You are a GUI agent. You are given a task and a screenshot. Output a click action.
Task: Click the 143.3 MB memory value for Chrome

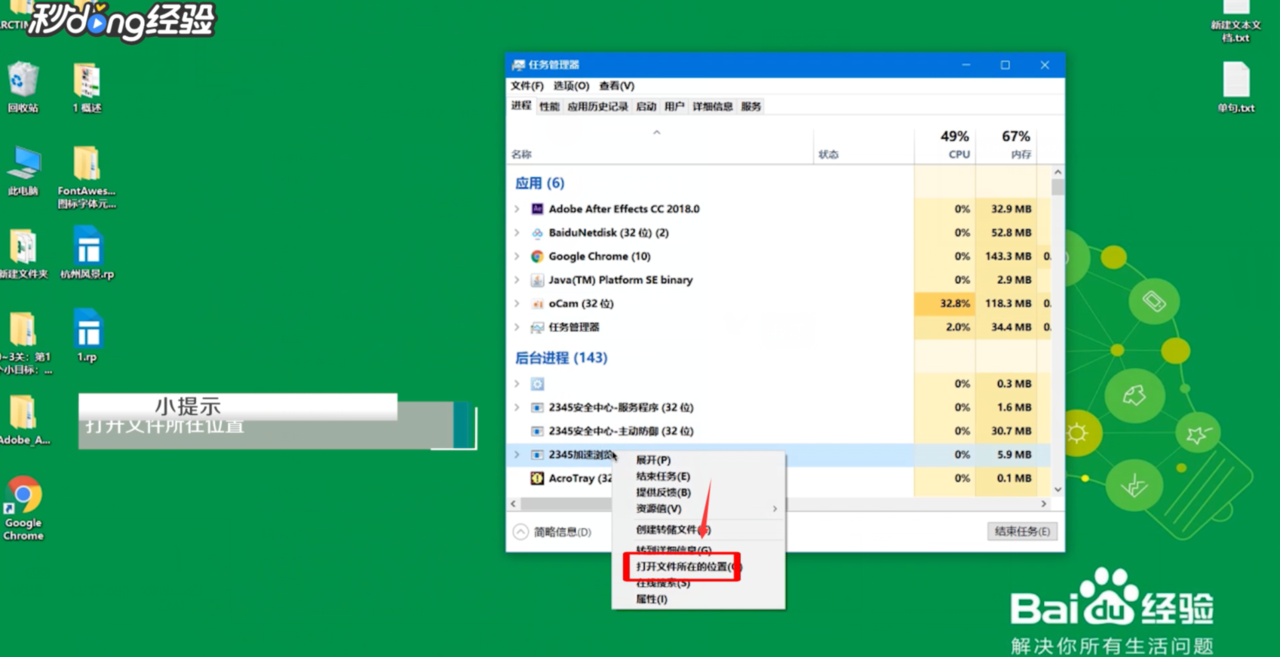pos(1006,256)
